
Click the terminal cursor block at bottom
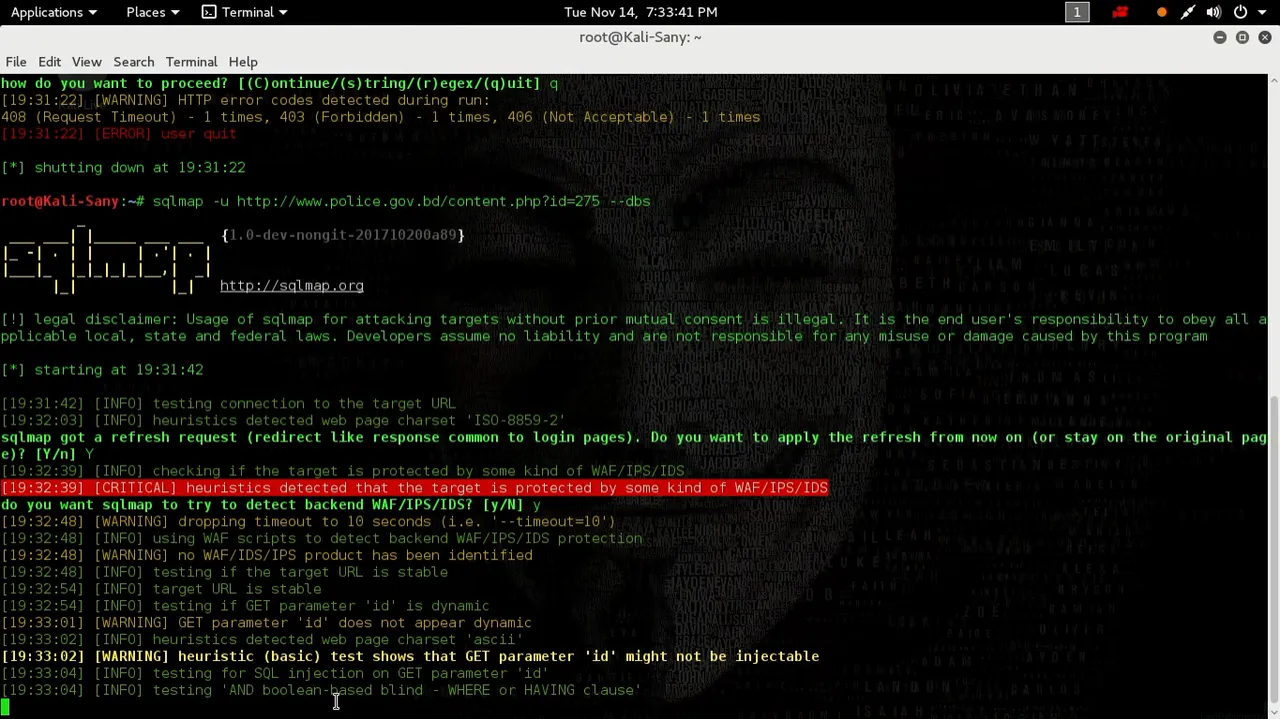pos(5,707)
